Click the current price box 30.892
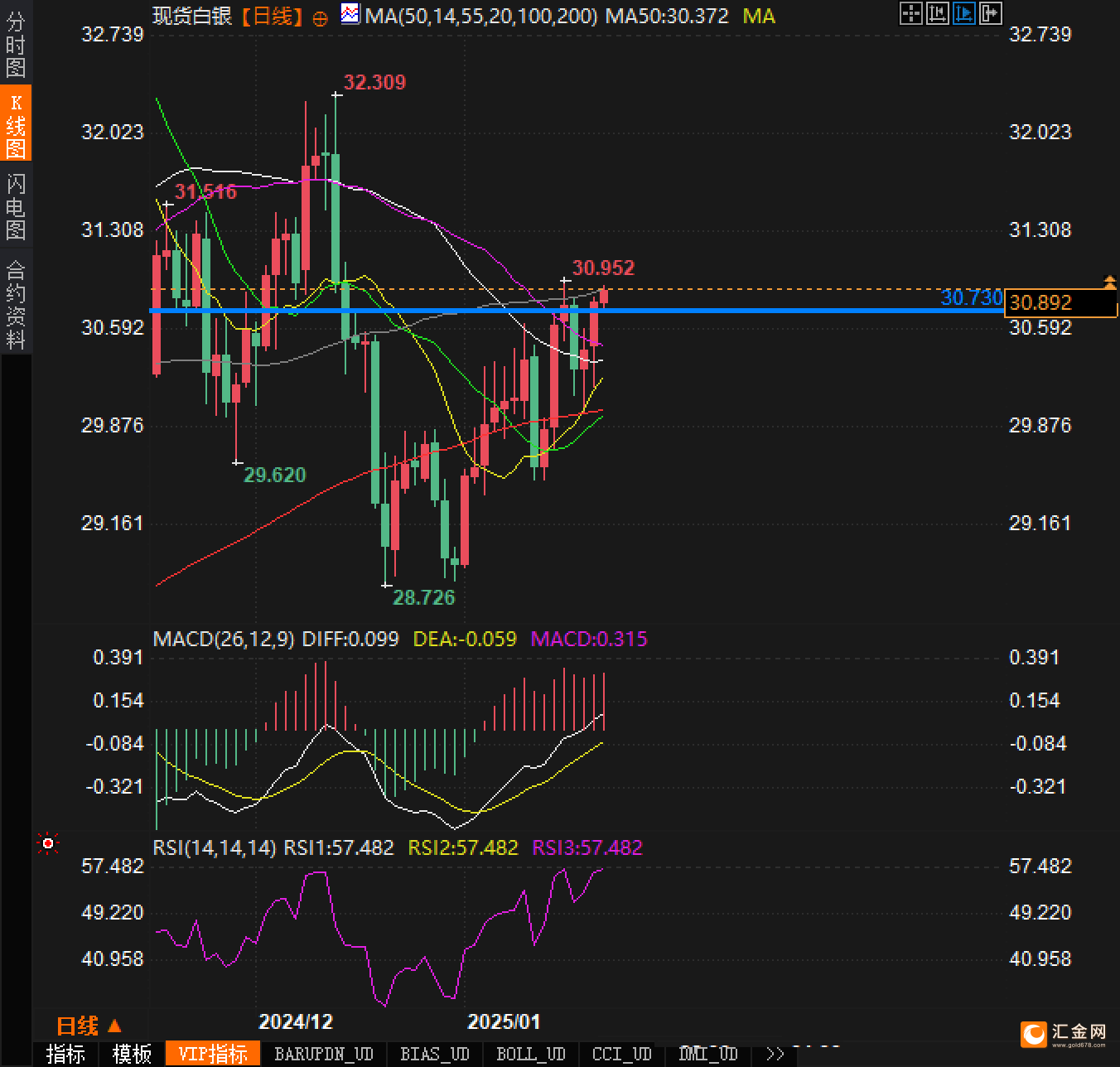Screen dimensions: 1120x1067 coord(1060,303)
